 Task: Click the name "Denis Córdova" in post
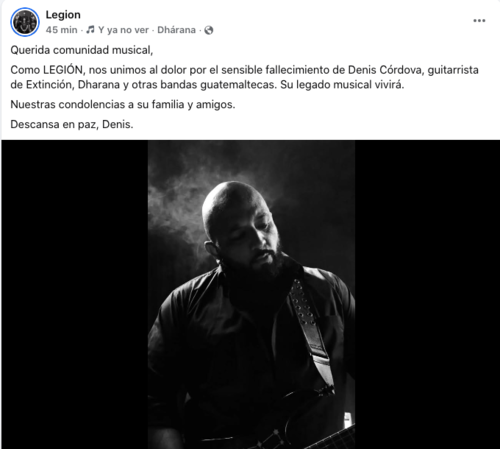click(385, 70)
